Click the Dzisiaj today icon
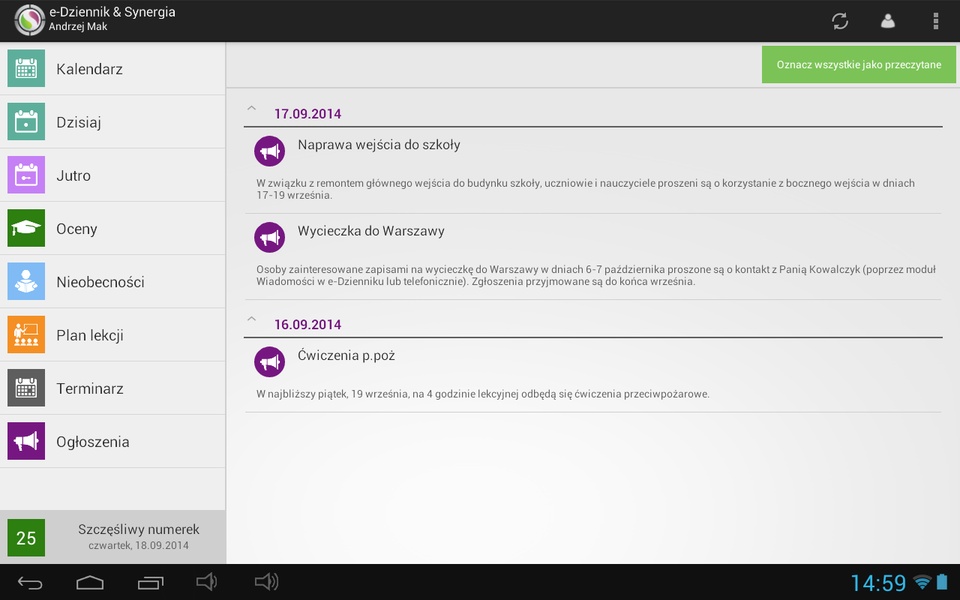The image size is (960, 600). pyautogui.click(x=26, y=122)
